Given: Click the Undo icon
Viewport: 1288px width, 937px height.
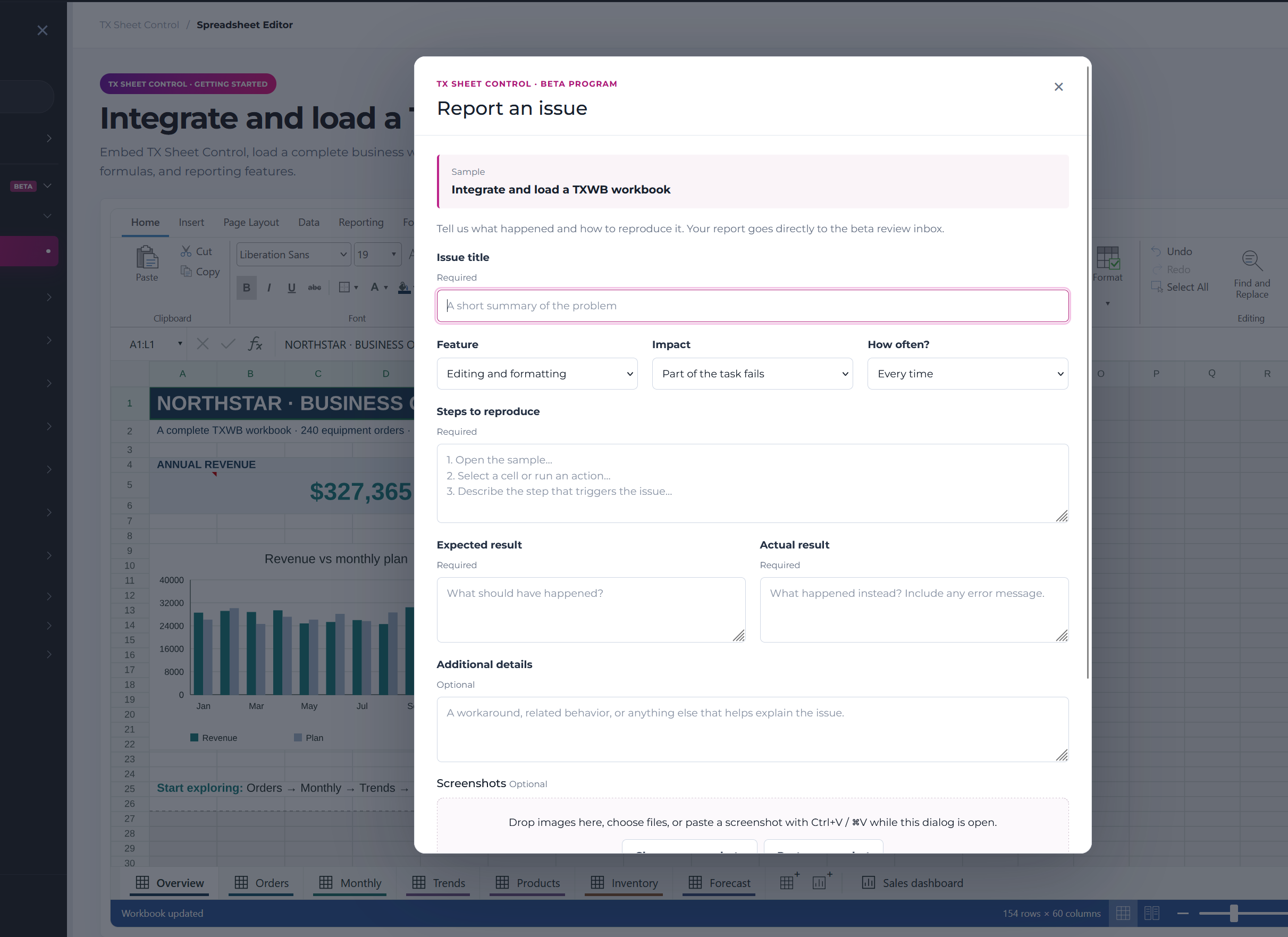Looking at the screenshot, I should coord(1156,251).
